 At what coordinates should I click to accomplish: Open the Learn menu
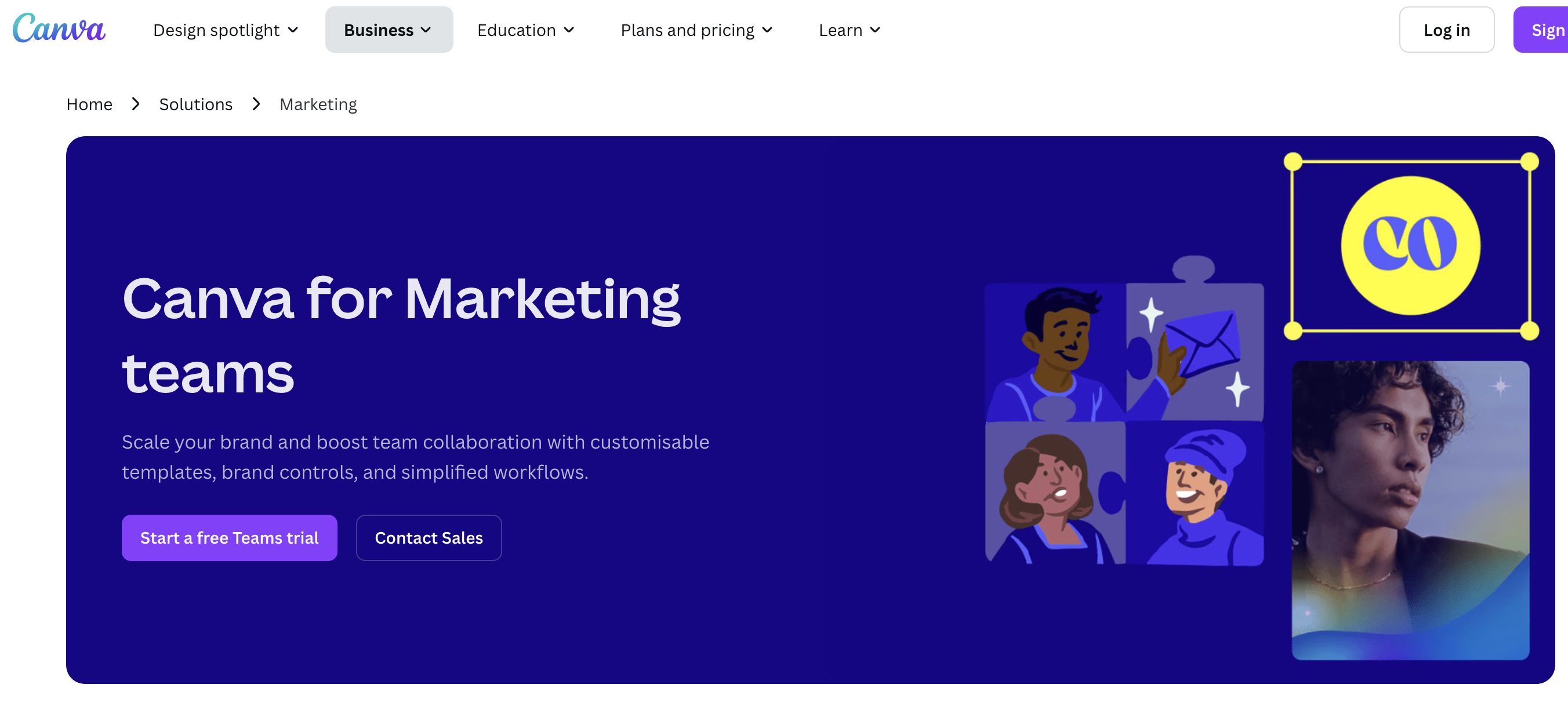tap(850, 30)
